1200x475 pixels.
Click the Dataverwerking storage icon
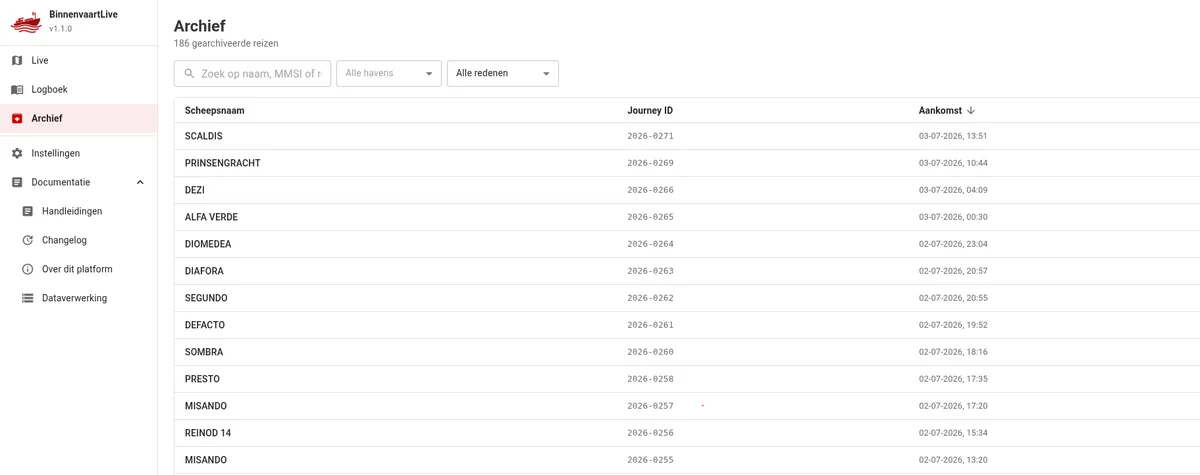coord(28,299)
